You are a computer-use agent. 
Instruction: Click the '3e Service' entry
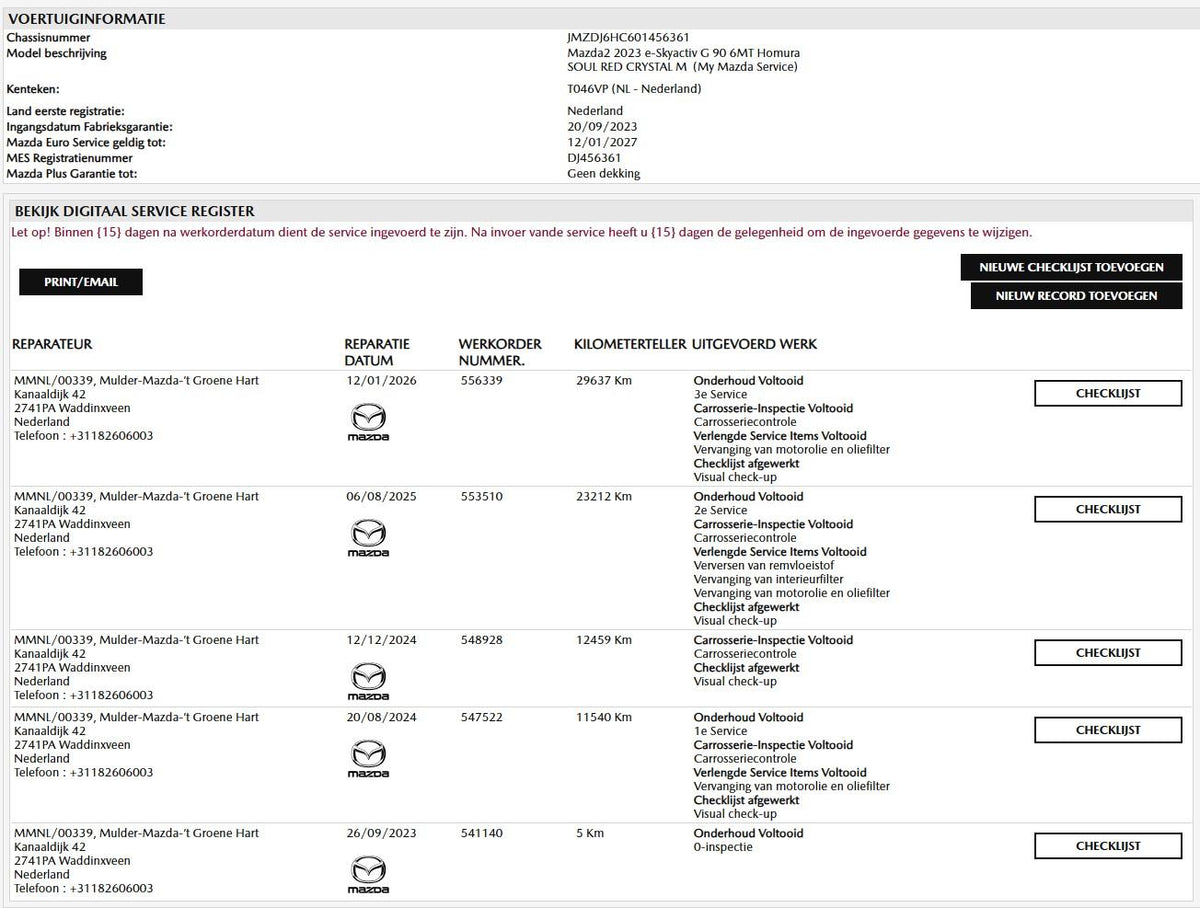[720, 395]
